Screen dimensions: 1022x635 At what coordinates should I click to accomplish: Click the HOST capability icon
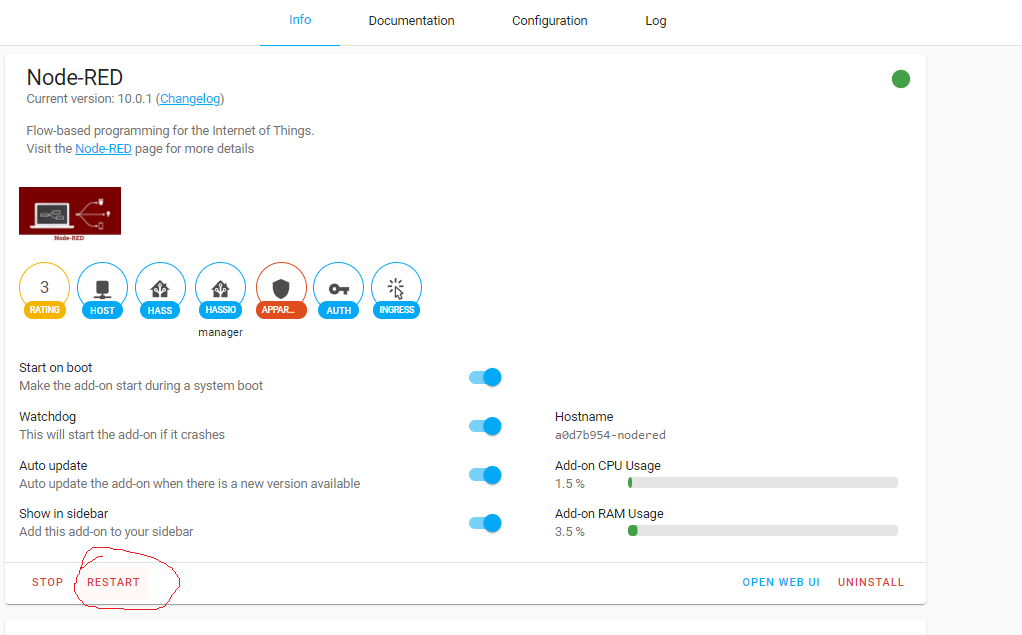pos(102,285)
